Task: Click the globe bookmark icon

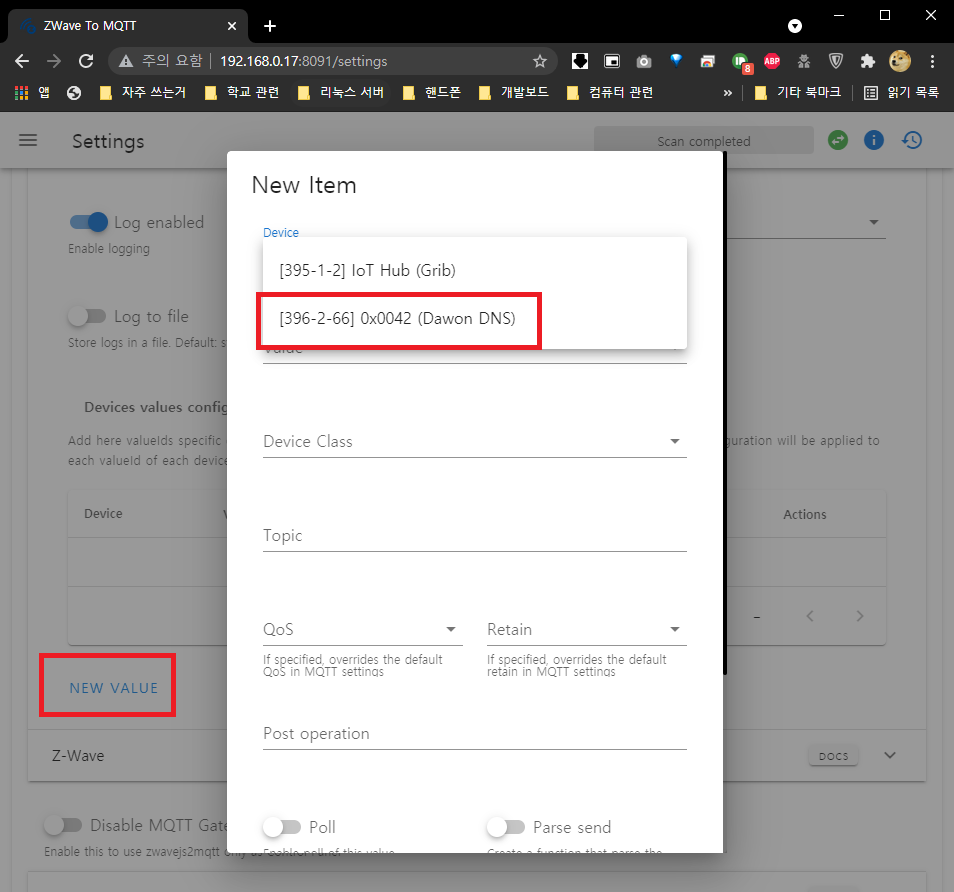Action: [x=74, y=92]
